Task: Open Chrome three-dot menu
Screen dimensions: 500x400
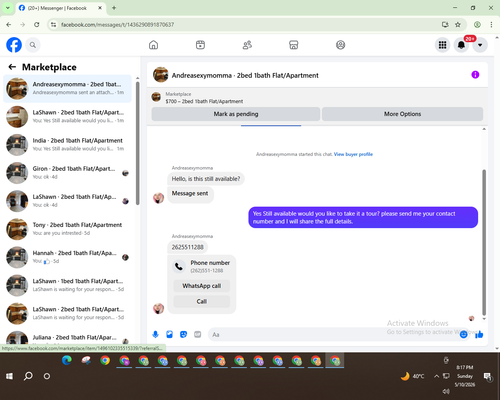Action: coord(491,25)
